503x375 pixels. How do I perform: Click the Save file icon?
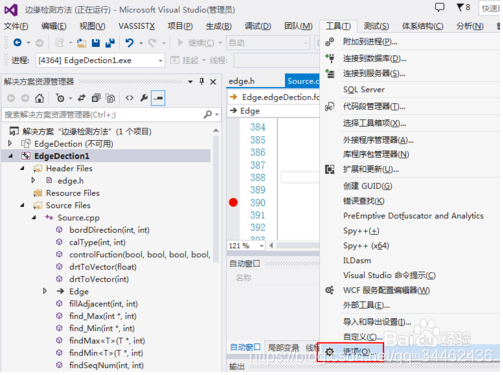pos(96,43)
